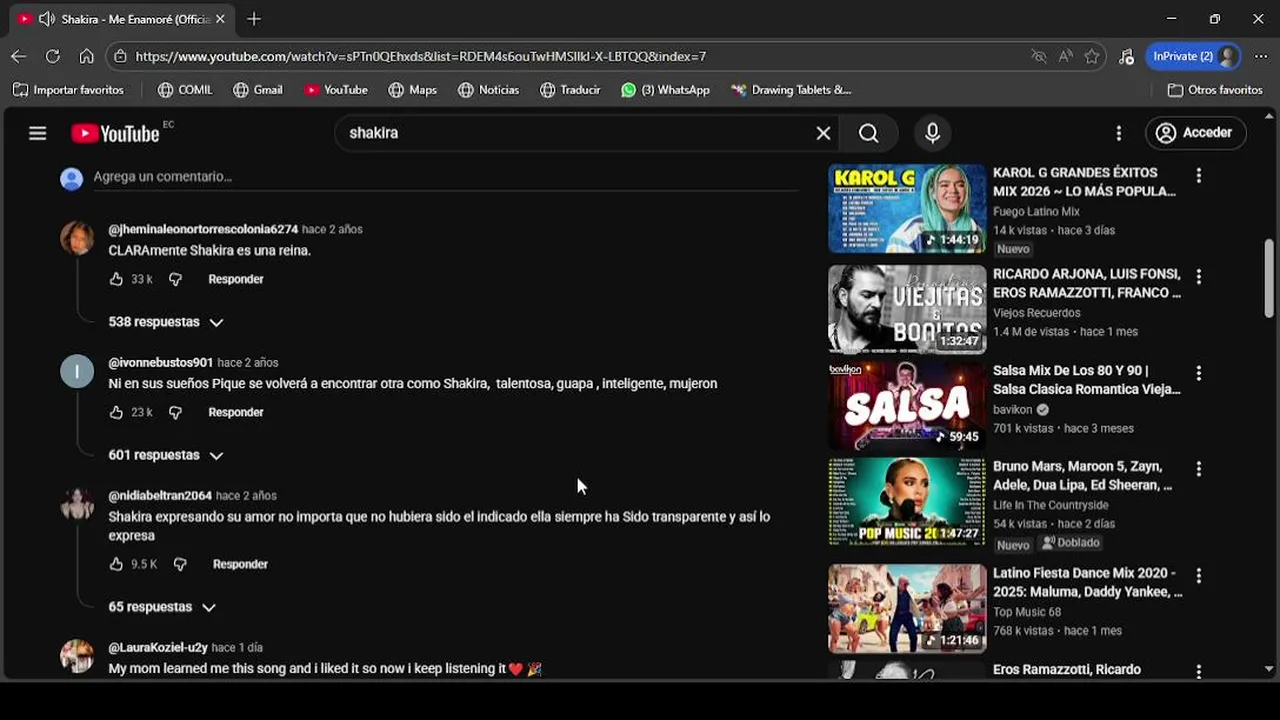Image resolution: width=1280 pixels, height=720 pixels.
Task: Open WhatsApp bookmark
Action: (666, 90)
